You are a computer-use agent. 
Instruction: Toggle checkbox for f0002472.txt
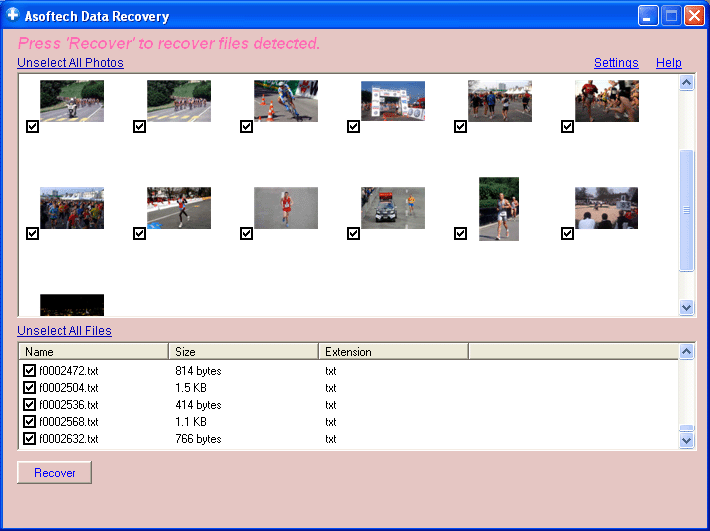(x=29, y=371)
